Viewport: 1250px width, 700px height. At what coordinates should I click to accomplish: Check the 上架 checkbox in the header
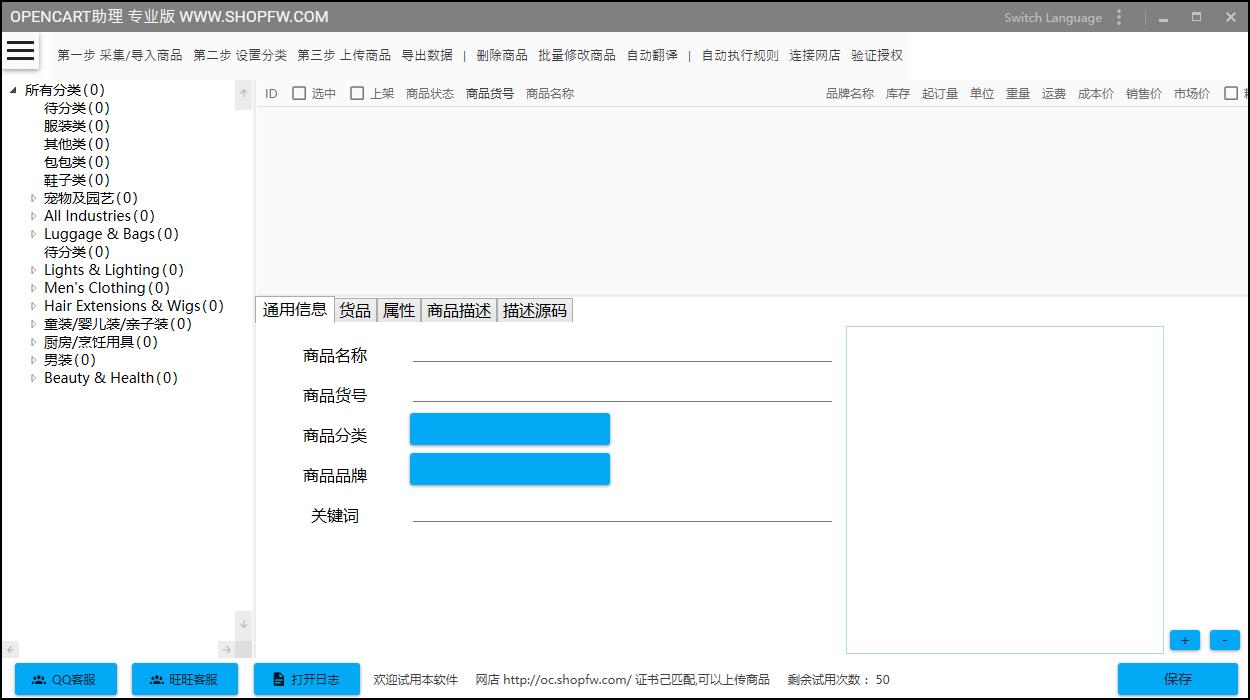click(x=356, y=92)
